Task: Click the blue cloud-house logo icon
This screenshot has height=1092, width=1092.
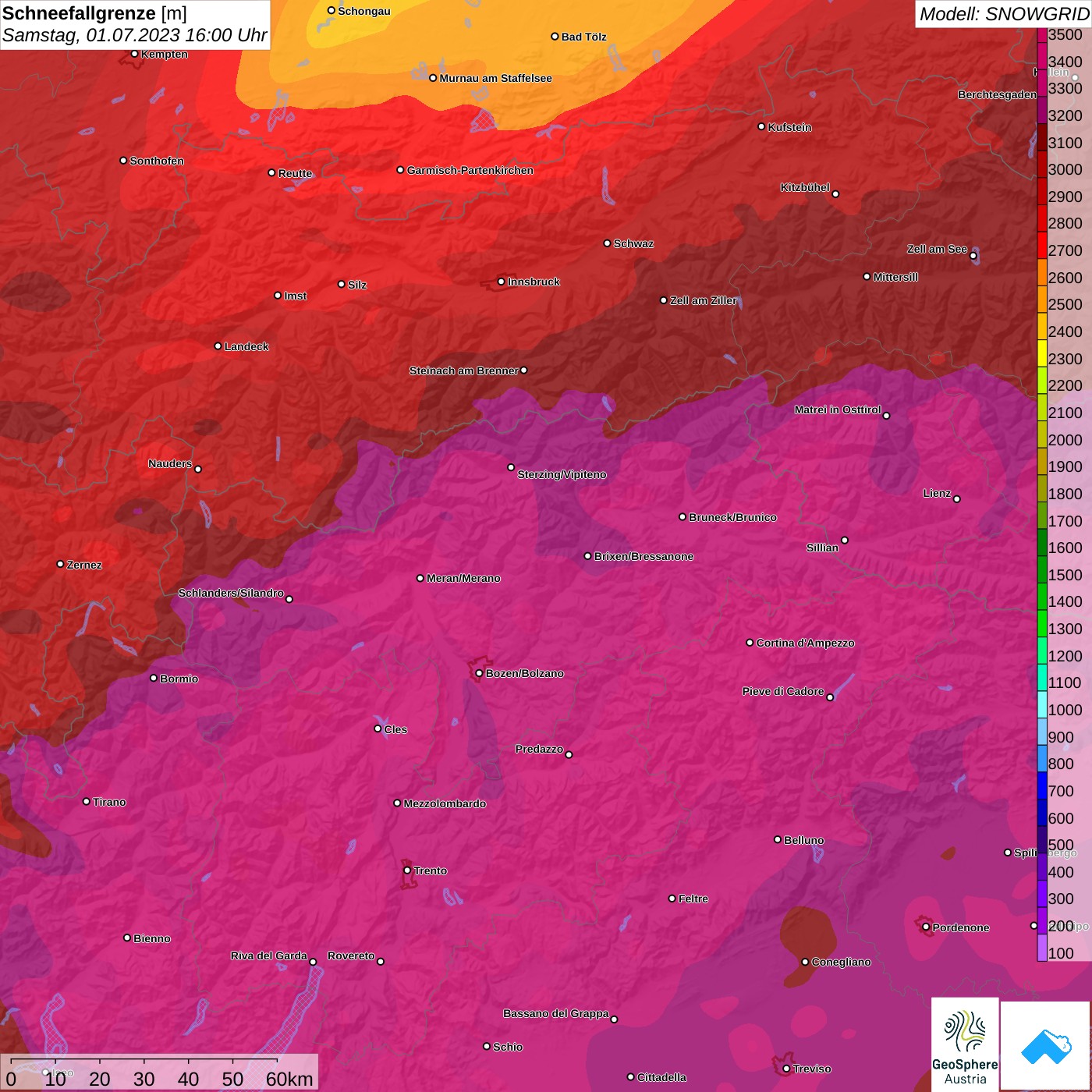Action: tap(1046, 1046)
